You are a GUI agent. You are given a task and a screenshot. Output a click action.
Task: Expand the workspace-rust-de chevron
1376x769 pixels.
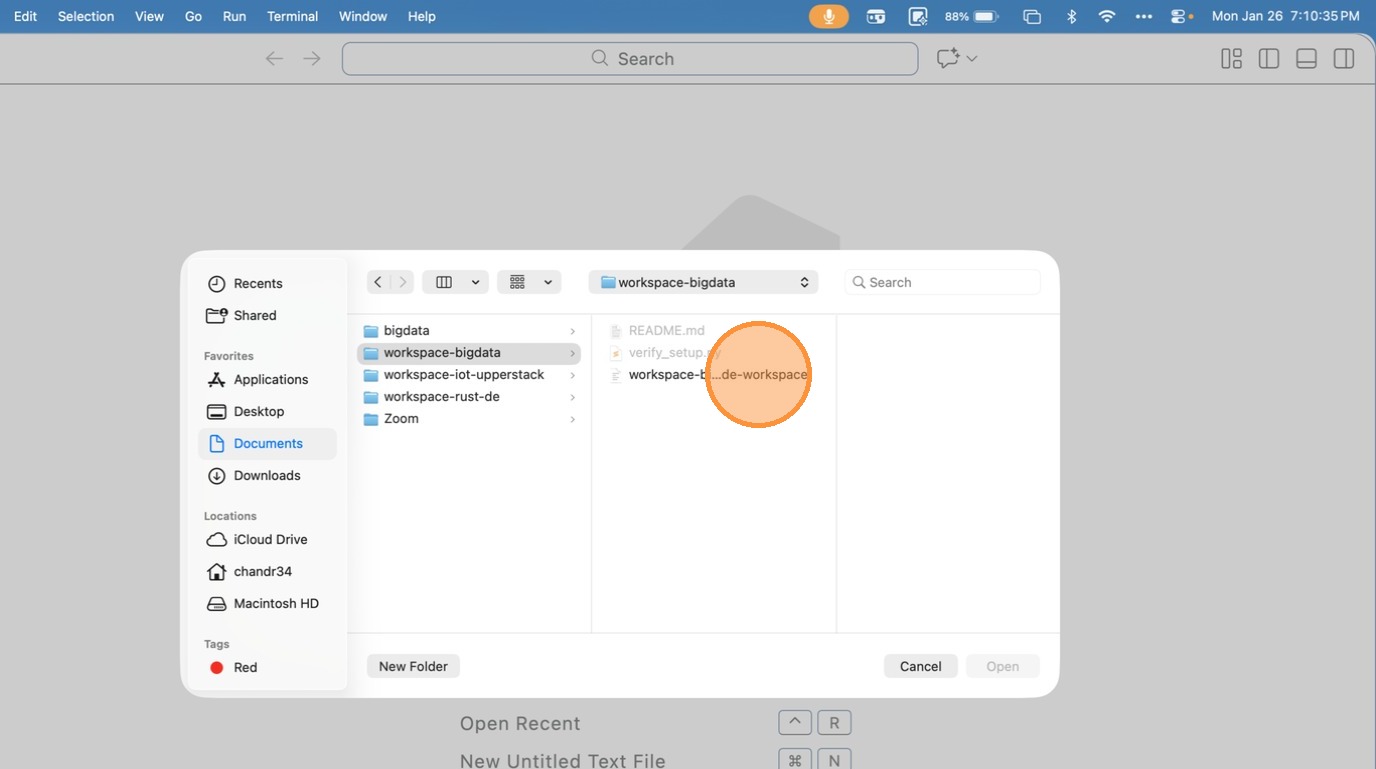point(572,397)
